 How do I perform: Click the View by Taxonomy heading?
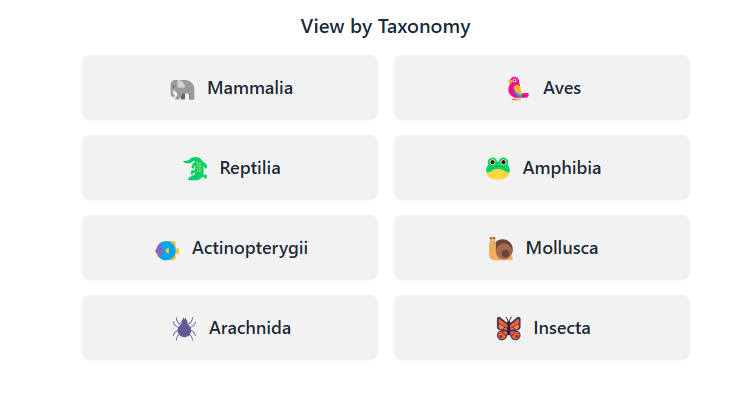pyautogui.click(x=386, y=27)
